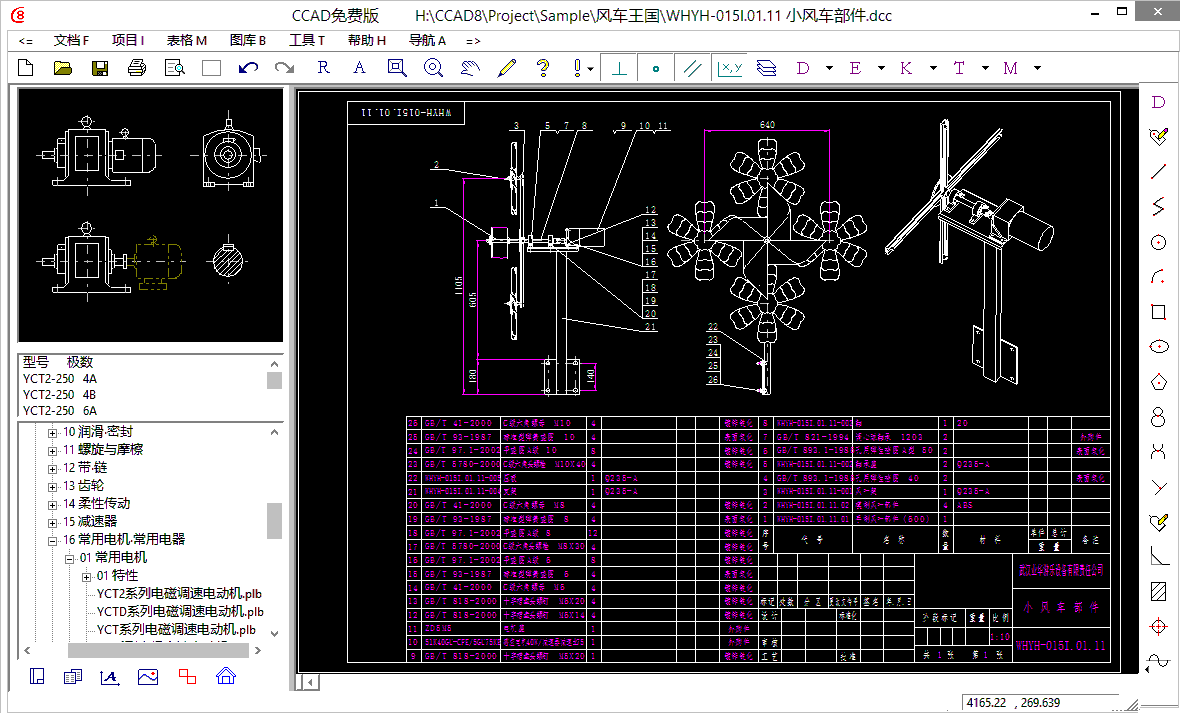Click the Undo arrow icon
The height and width of the screenshot is (713, 1180).
point(248,68)
